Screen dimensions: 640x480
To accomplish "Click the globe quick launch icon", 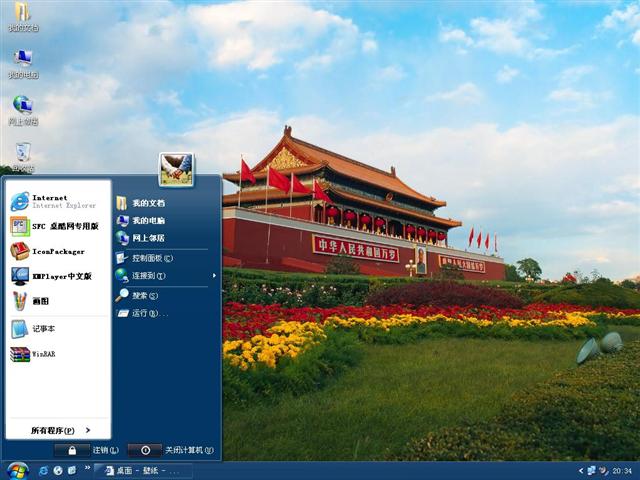I will pyautogui.click(x=58, y=471).
